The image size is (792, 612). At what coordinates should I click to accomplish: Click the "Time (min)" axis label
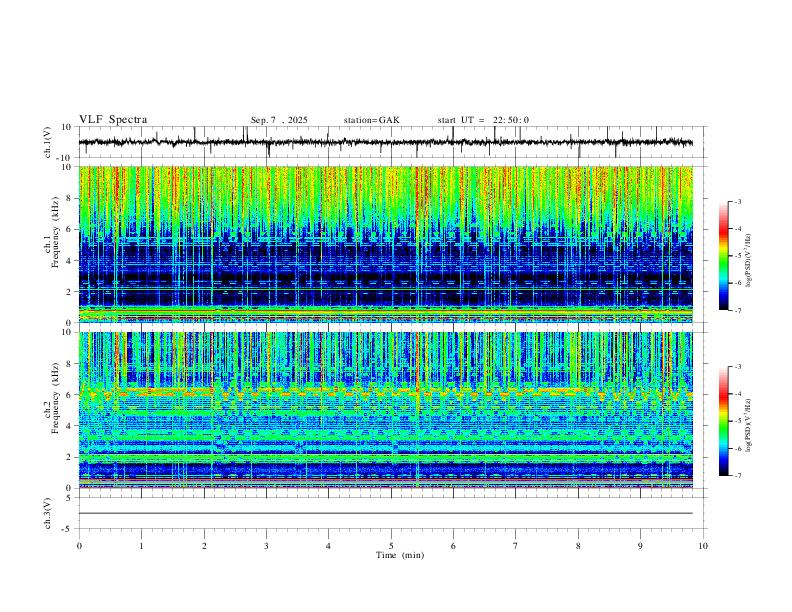pos(400,555)
